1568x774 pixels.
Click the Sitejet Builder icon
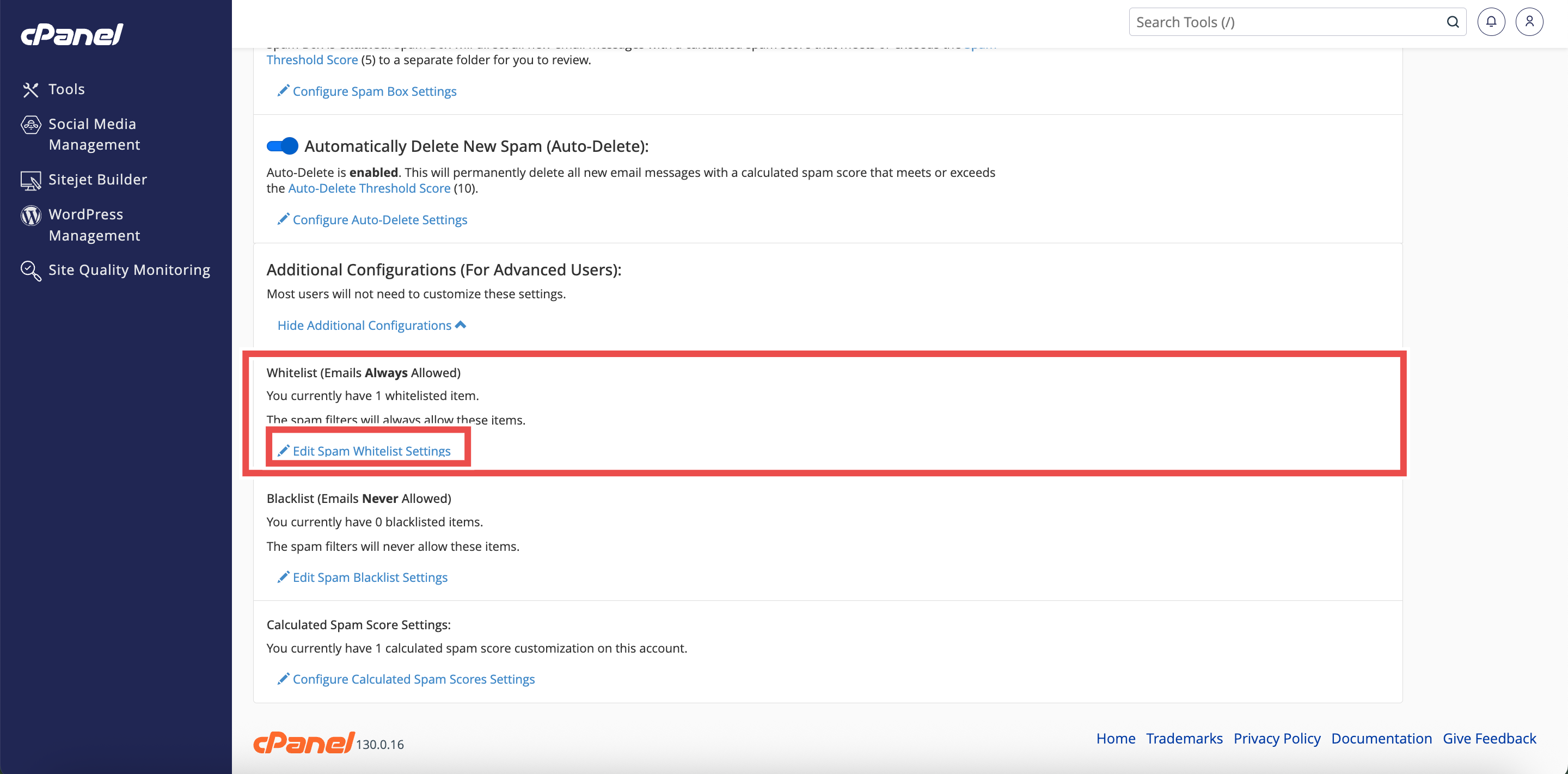pos(30,180)
